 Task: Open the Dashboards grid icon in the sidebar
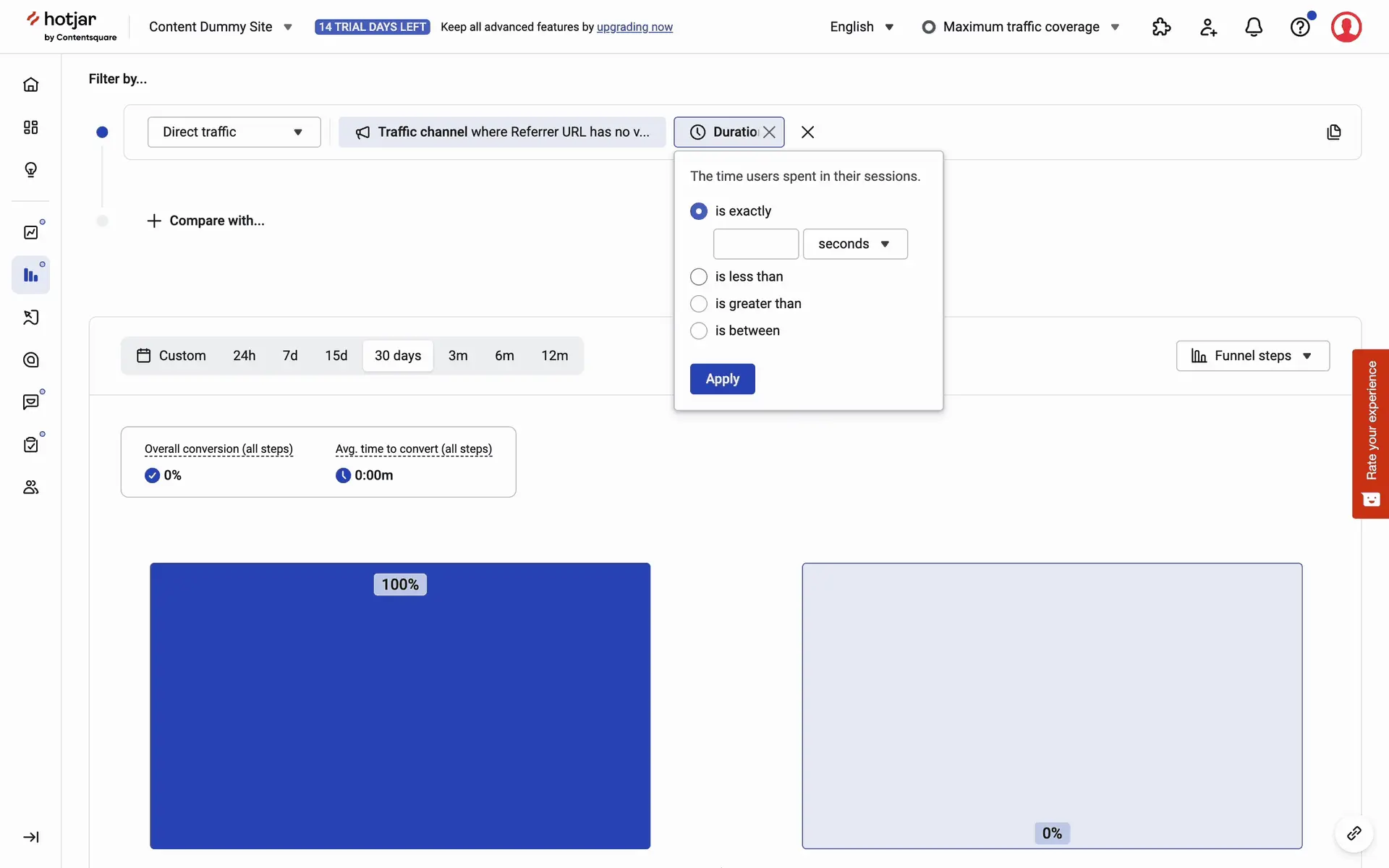click(x=30, y=127)
